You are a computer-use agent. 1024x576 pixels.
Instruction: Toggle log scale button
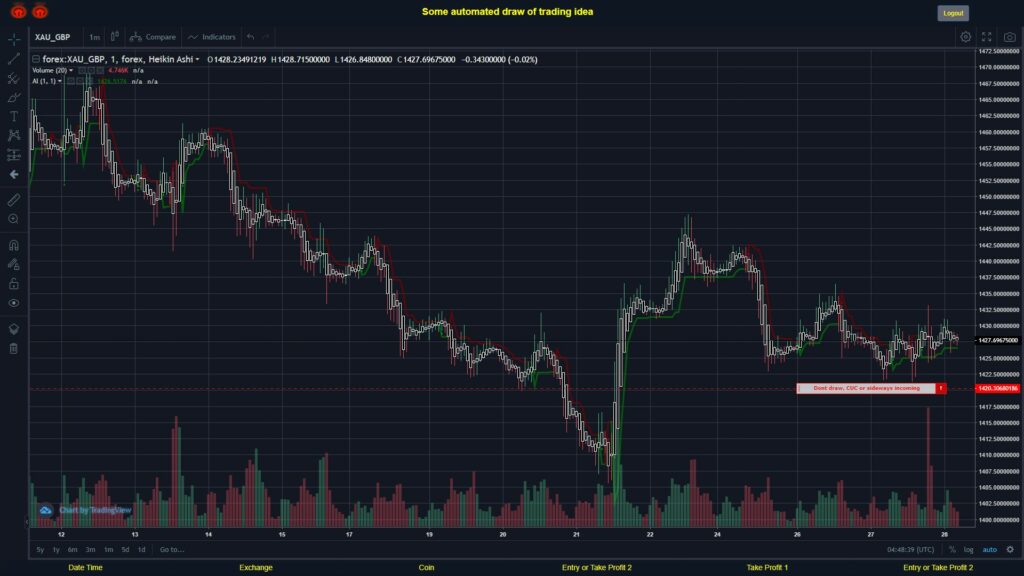point(968,550)
